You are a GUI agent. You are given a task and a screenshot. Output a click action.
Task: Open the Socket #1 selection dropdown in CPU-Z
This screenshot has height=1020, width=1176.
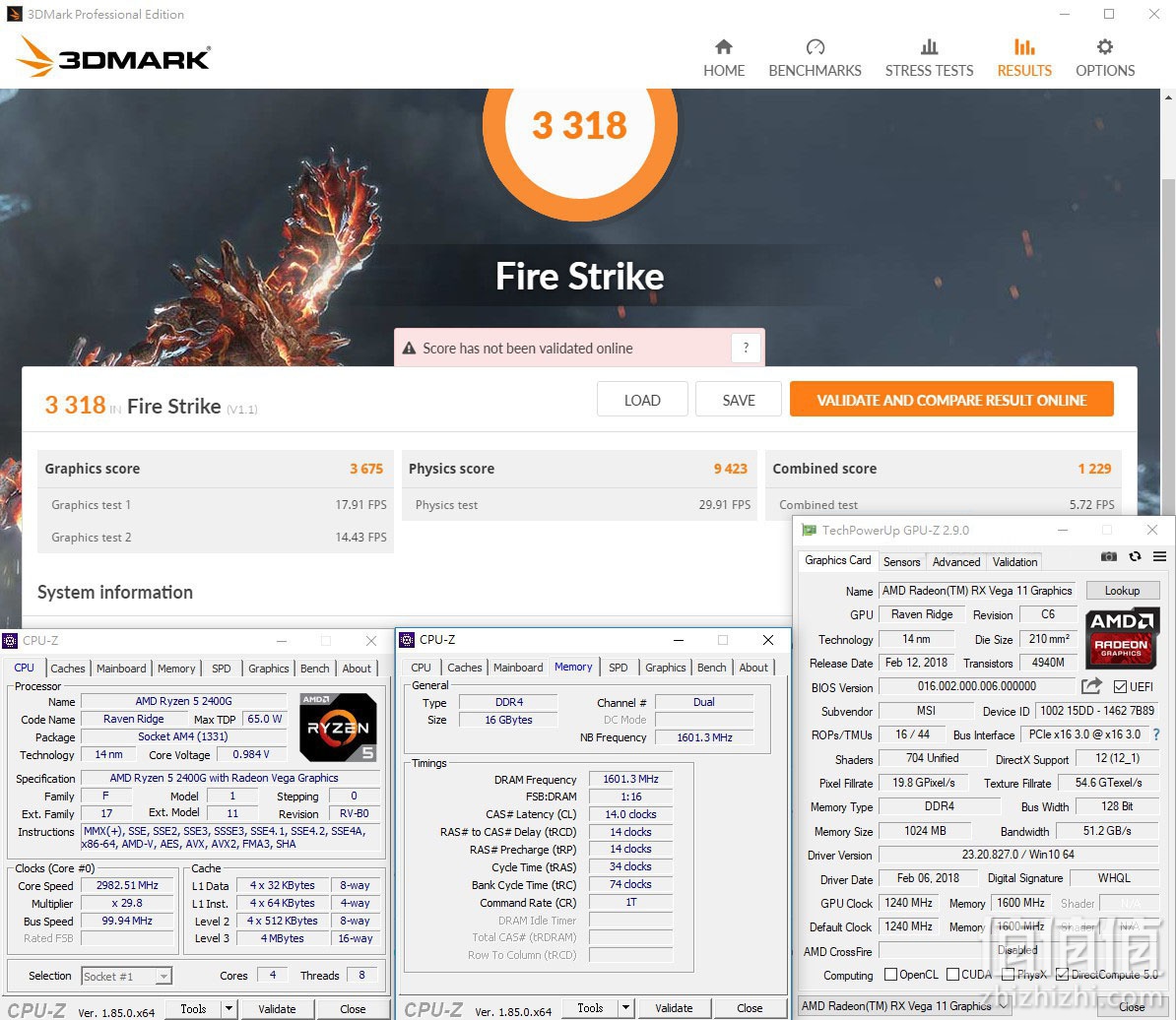[127, 976]
